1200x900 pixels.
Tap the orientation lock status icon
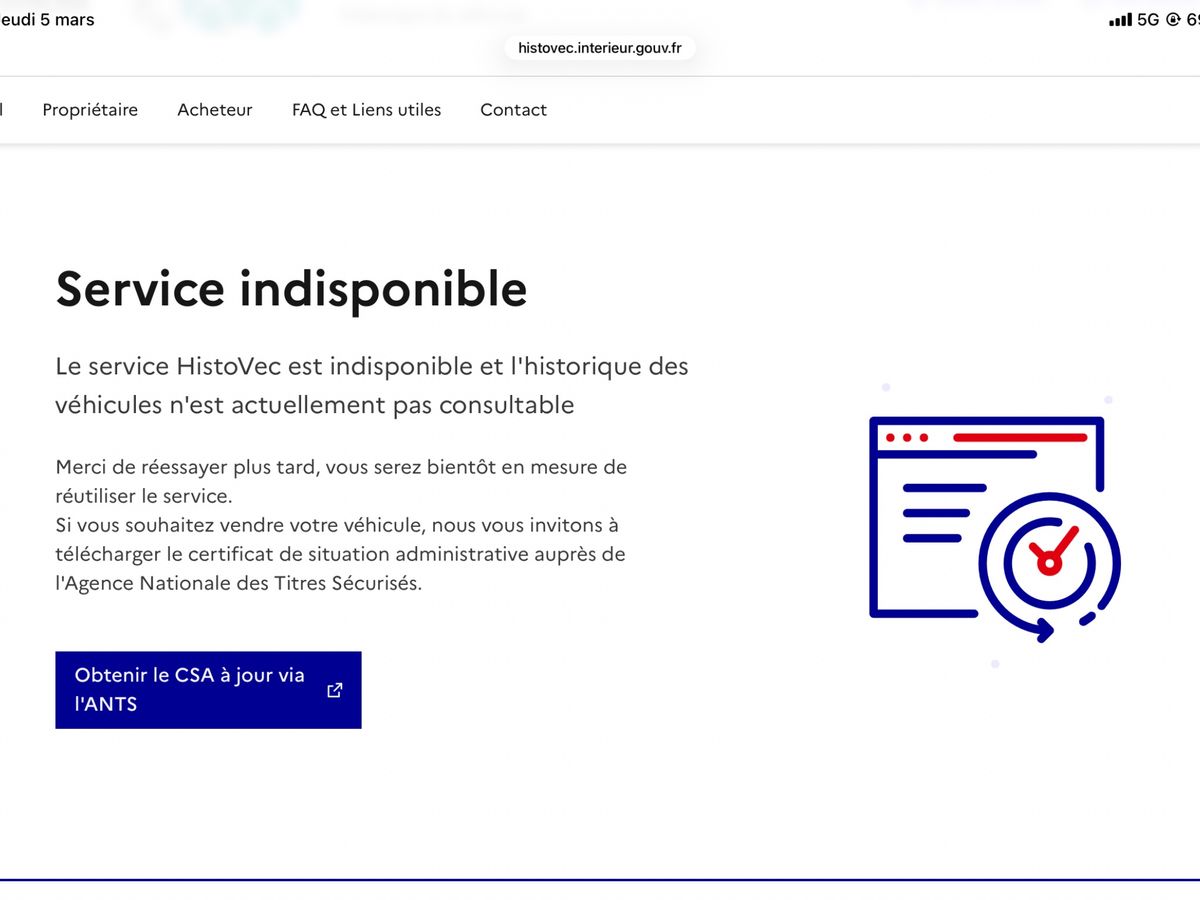pyautogui.click(x=1173, y=20)
